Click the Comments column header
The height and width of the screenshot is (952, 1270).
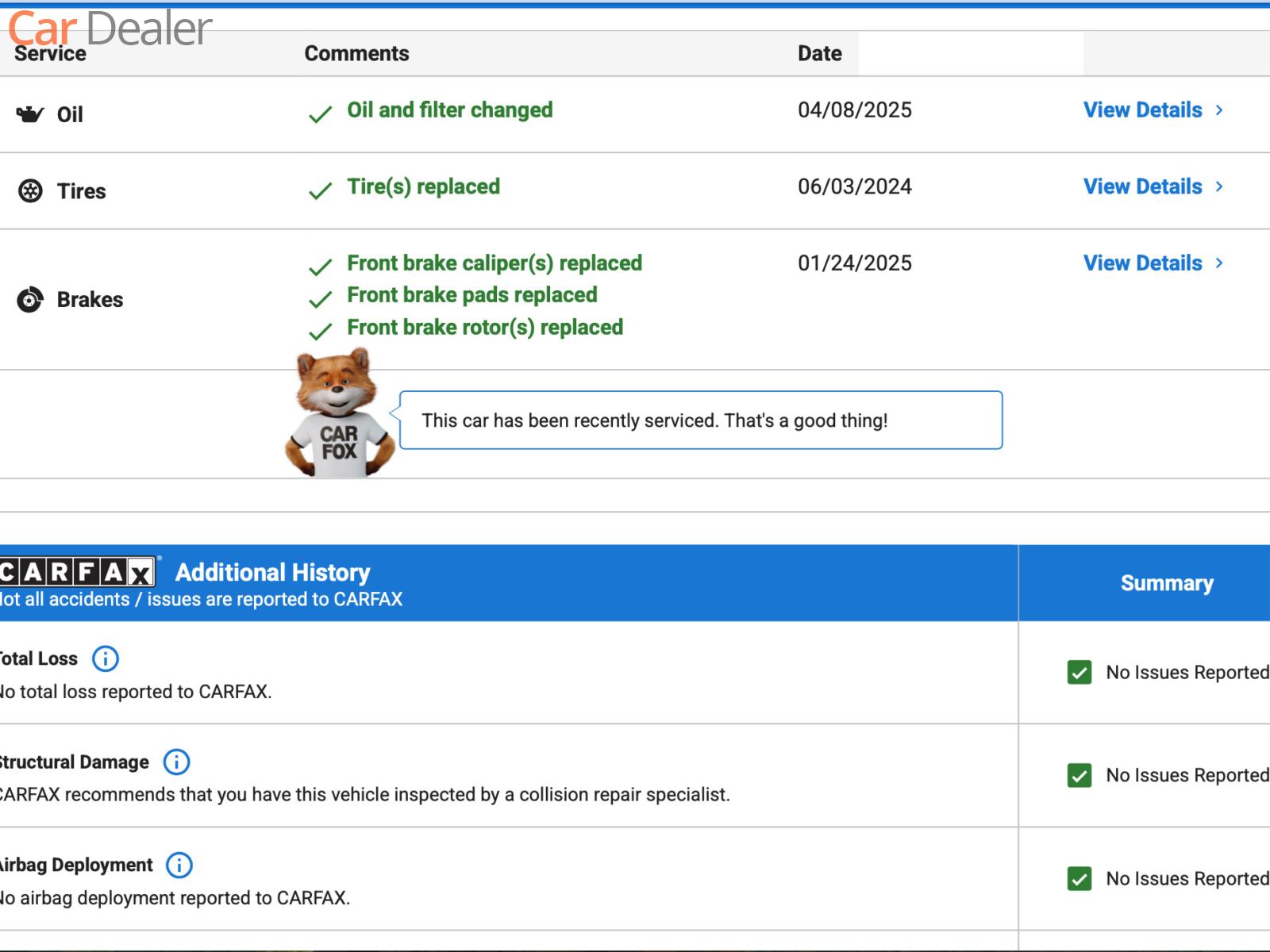pyautogui.click(x=356, y=53)
